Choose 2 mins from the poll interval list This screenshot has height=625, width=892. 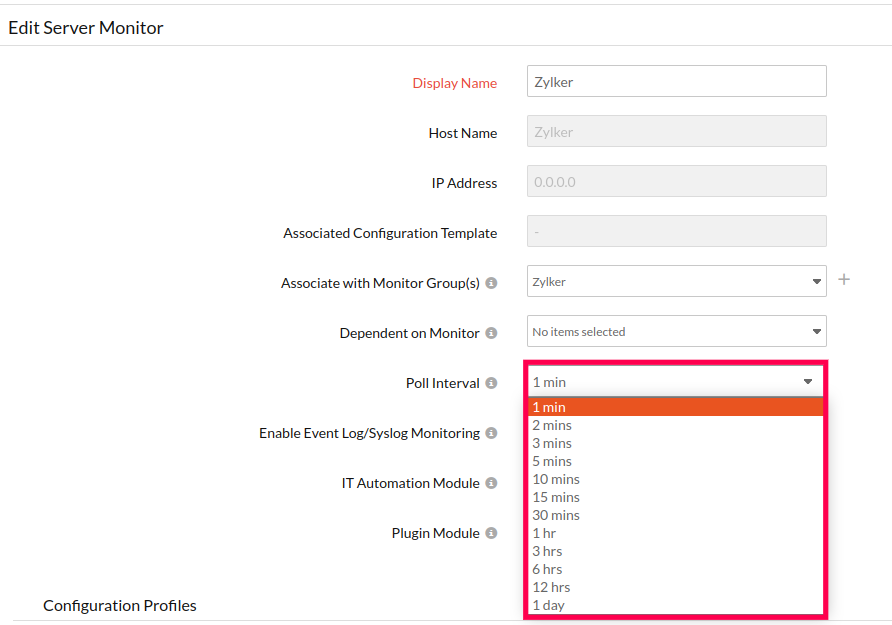point(676,425)
